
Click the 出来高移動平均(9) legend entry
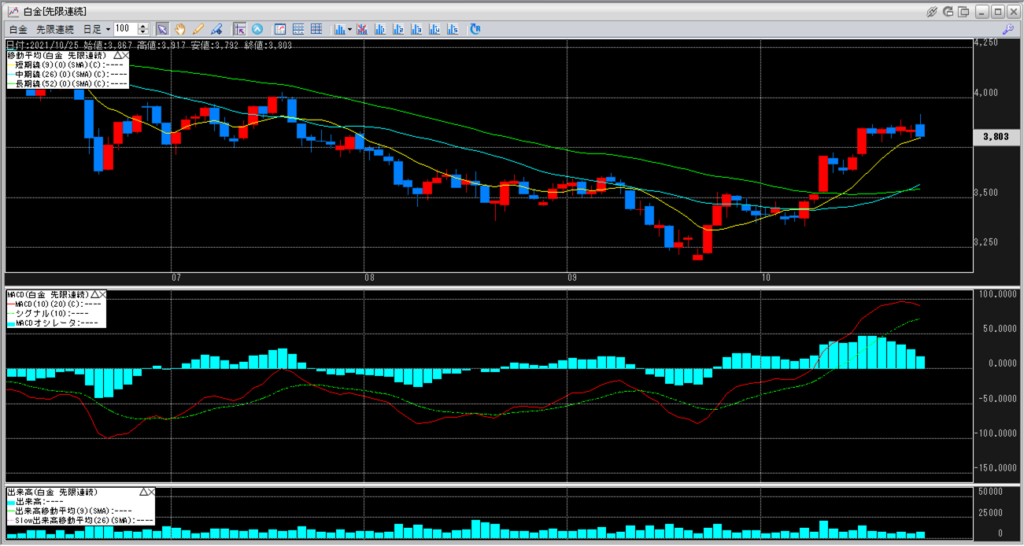click(70, 511)
